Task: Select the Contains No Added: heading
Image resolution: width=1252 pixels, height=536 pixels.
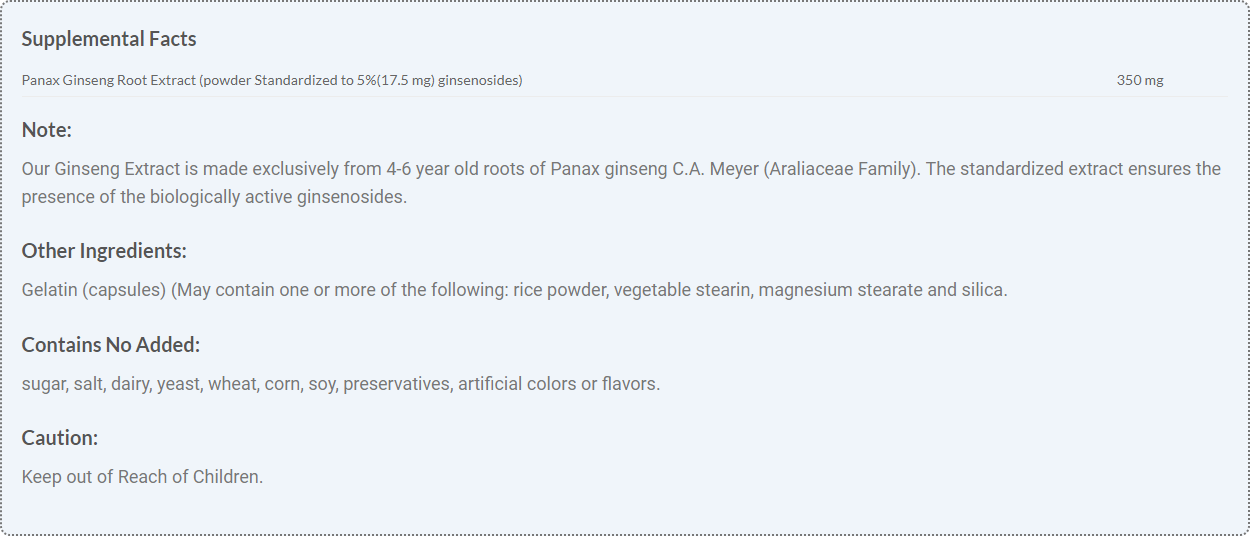Action: coord(111,345)
